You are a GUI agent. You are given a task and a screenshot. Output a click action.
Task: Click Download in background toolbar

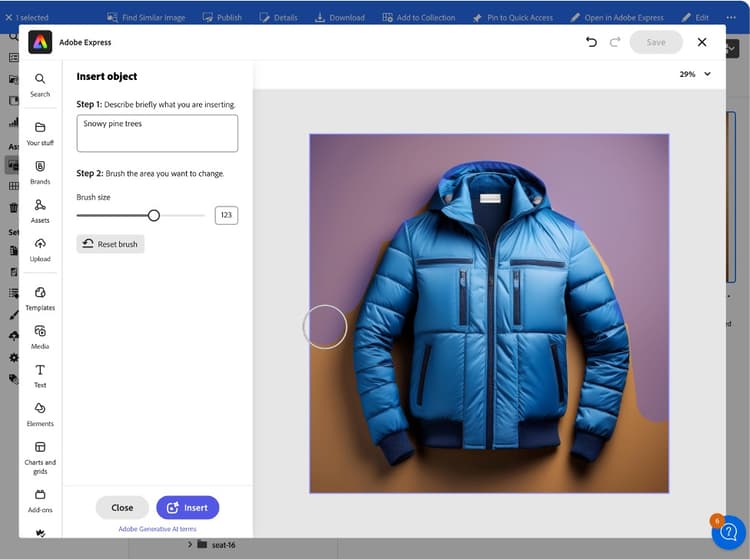tap(340, 18)
